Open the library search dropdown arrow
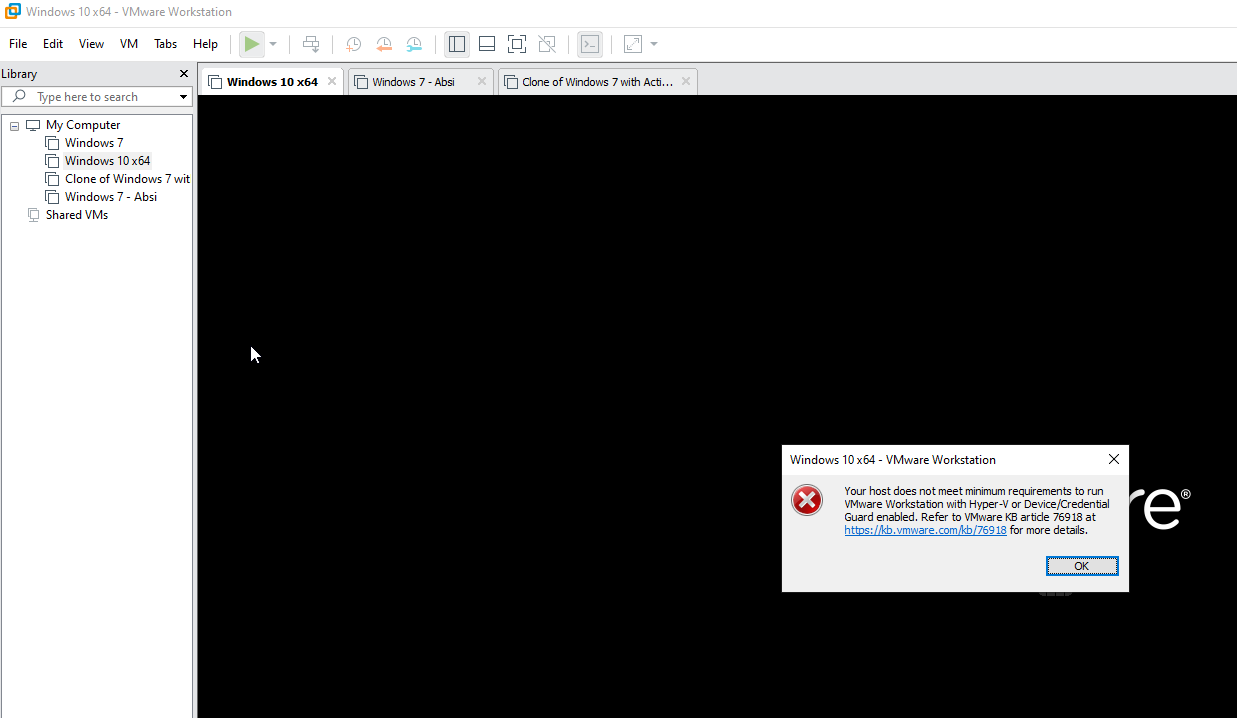Viewport: 1237px width, 718px height. click(x=184, y=97)
